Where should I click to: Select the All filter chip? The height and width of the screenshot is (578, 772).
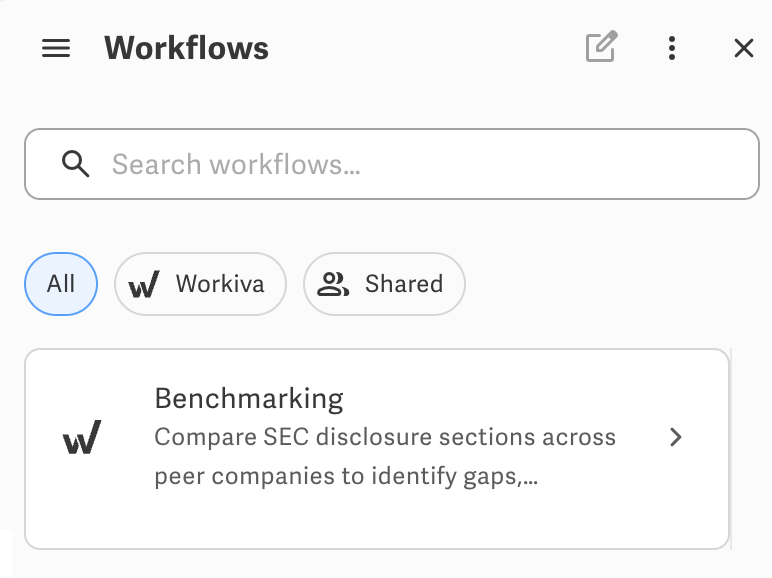click(61, 284)
